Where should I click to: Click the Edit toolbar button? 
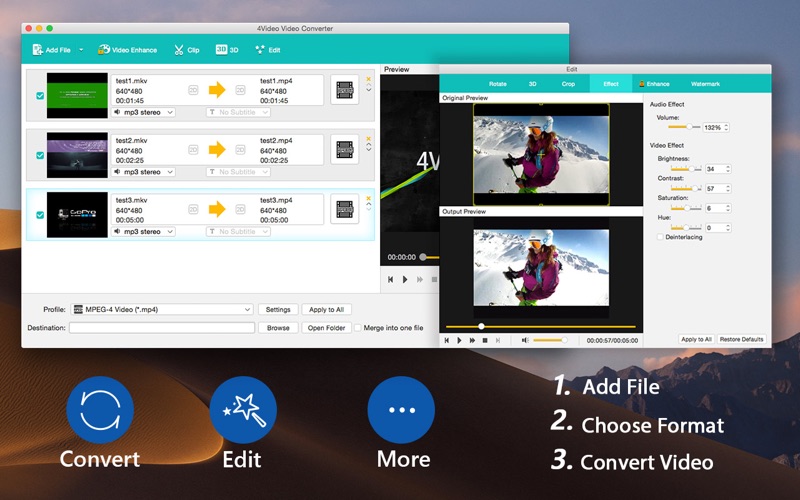[268, 49]
